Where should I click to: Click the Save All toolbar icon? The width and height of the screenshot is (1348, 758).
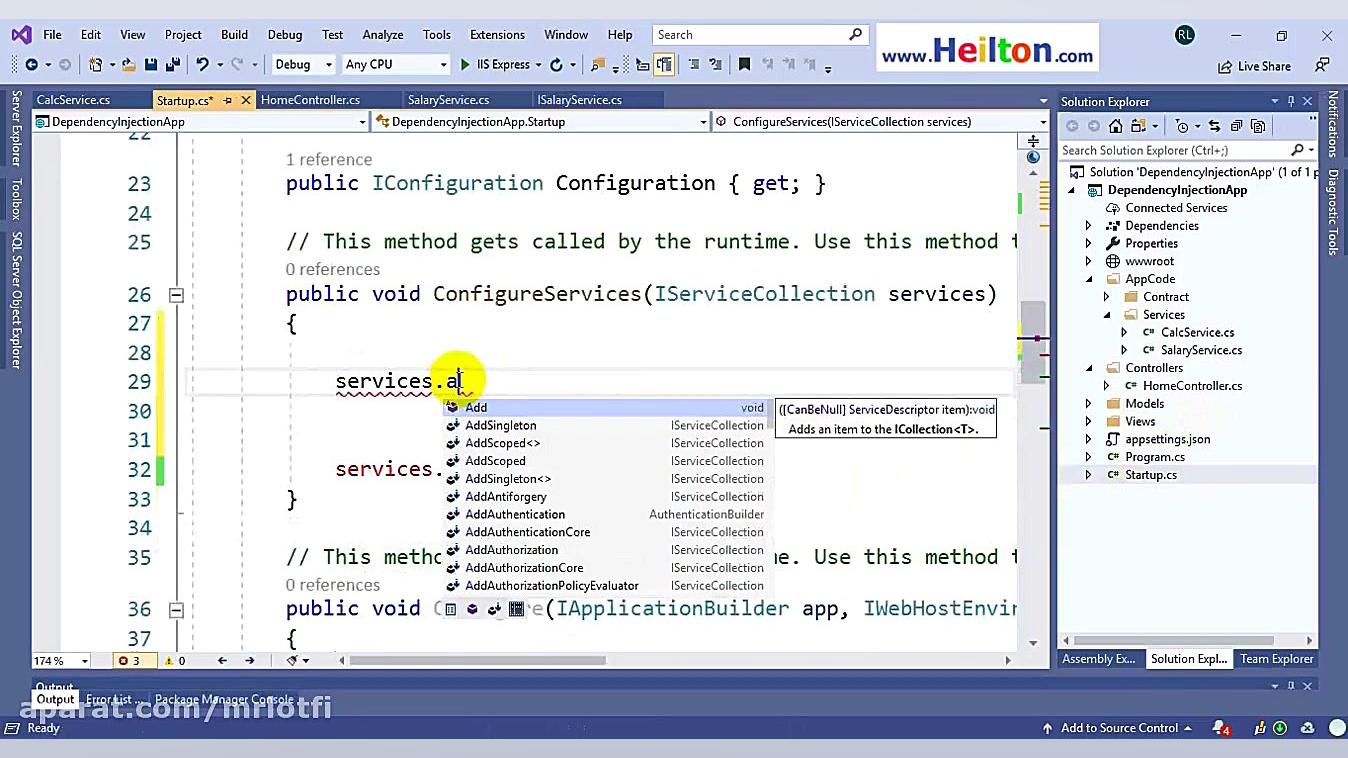click(173, 64)
